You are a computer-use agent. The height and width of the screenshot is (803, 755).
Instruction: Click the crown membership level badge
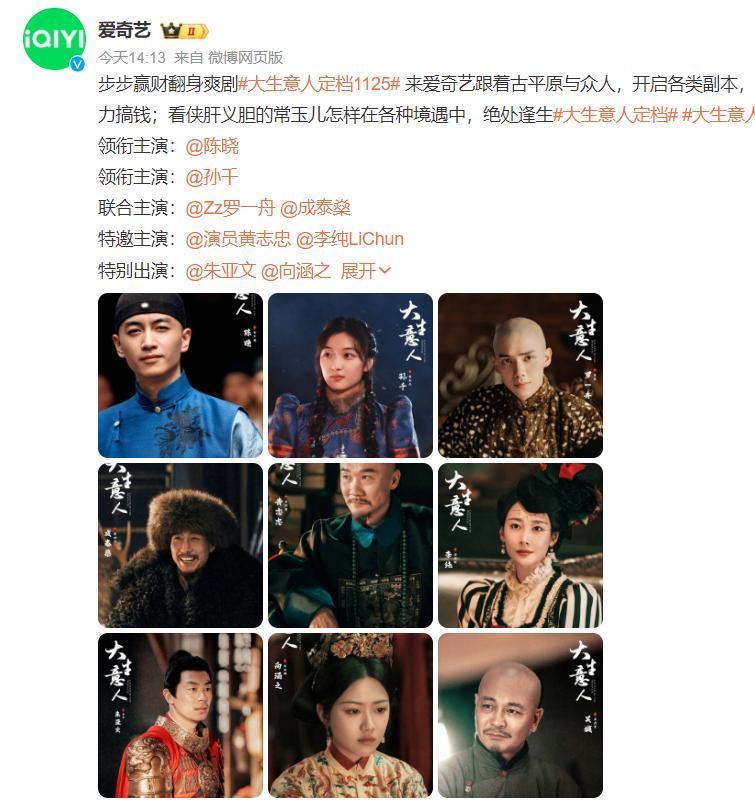(184, 31)
